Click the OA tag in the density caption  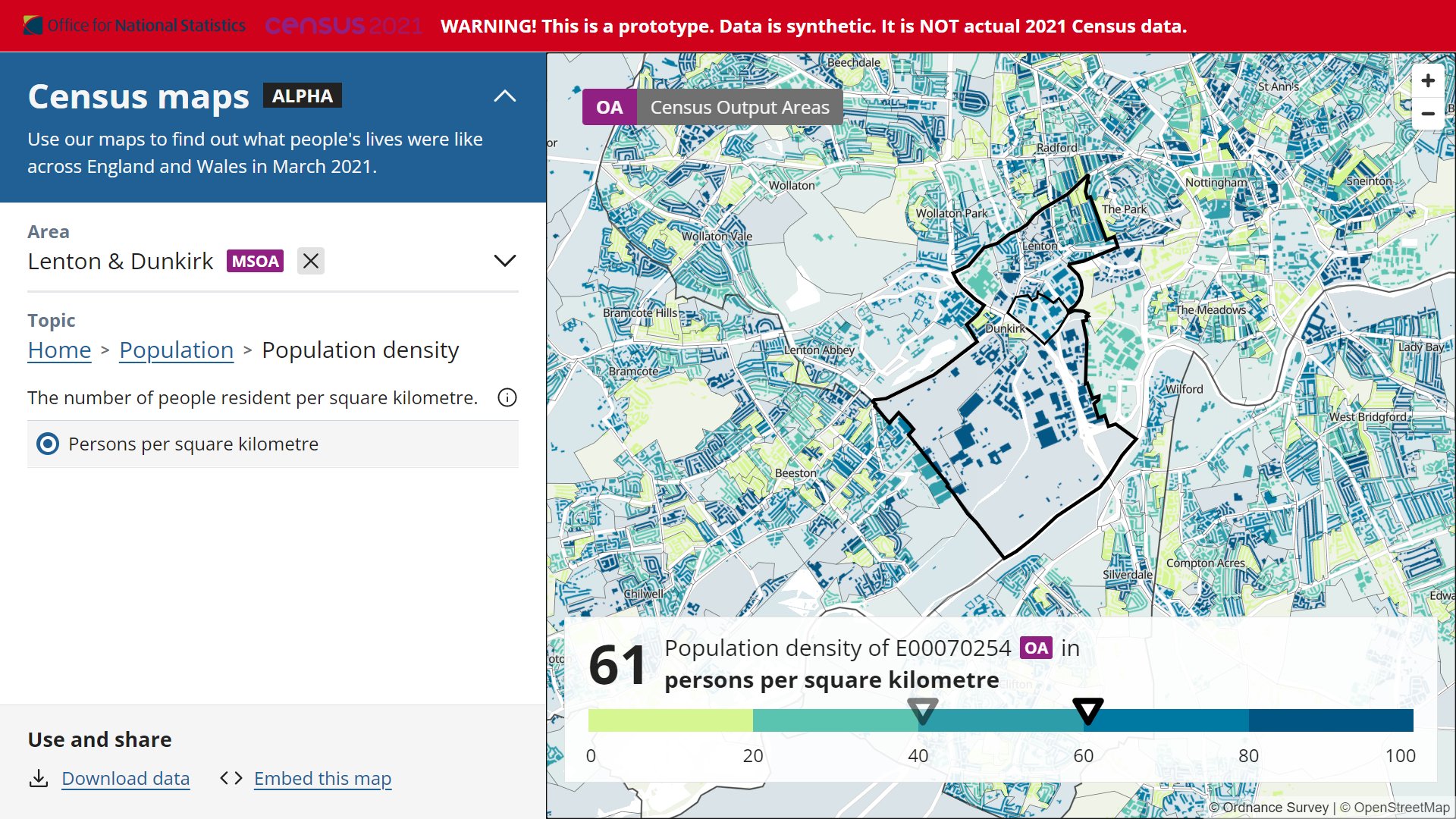tap(1036, 648)
